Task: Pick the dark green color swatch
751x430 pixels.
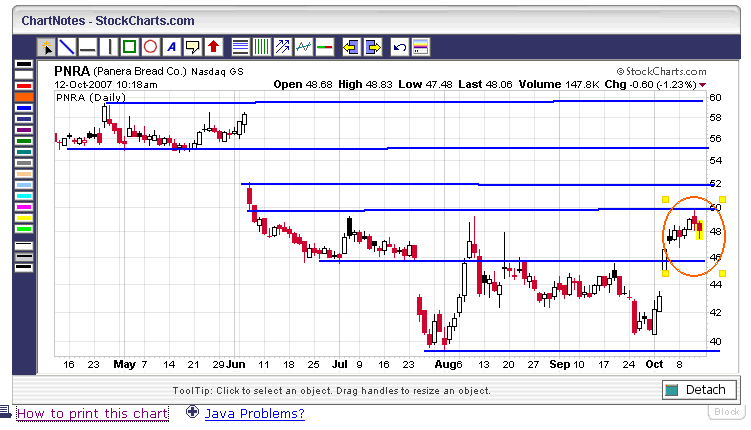Action: coord(24,141)
